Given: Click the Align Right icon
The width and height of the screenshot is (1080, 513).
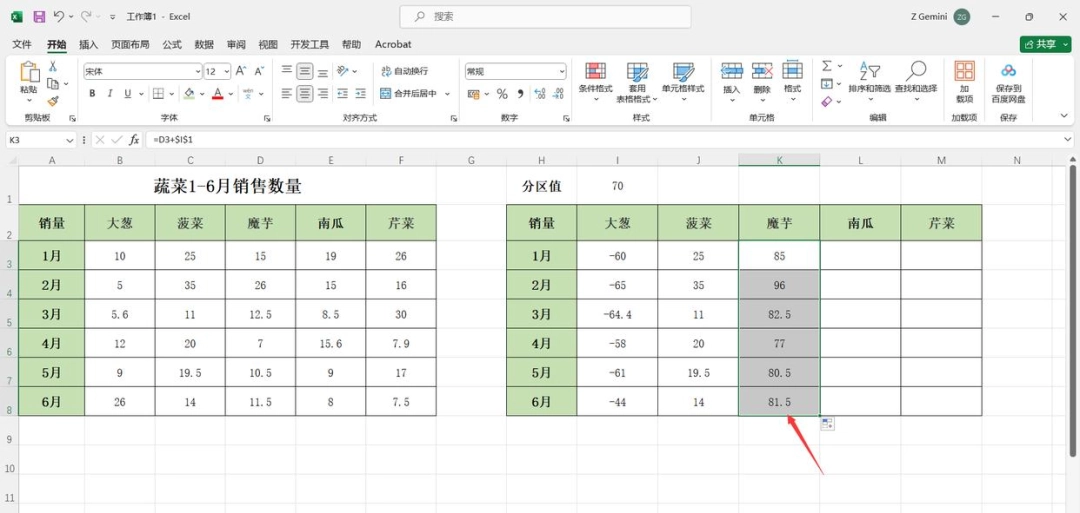Looking at the screenshot, I should pos(323,94).
